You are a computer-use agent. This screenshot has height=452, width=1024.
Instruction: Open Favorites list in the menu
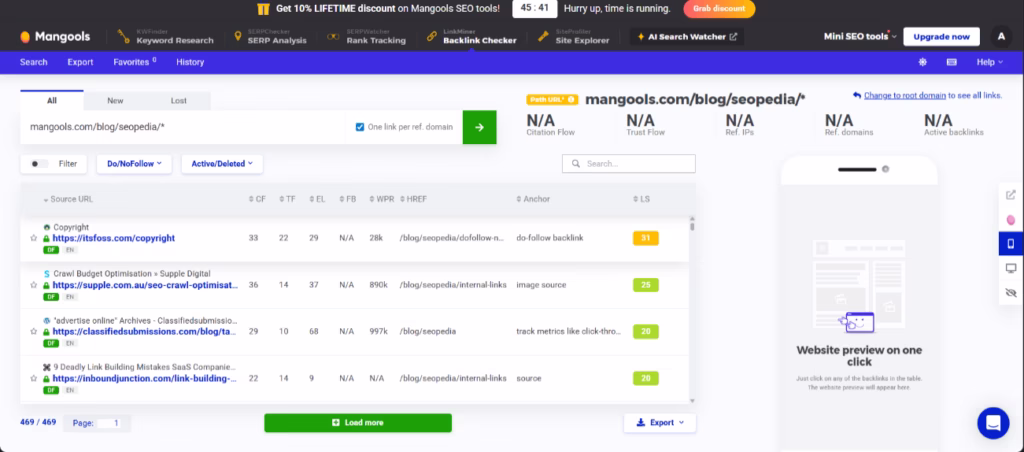[135, 62]
